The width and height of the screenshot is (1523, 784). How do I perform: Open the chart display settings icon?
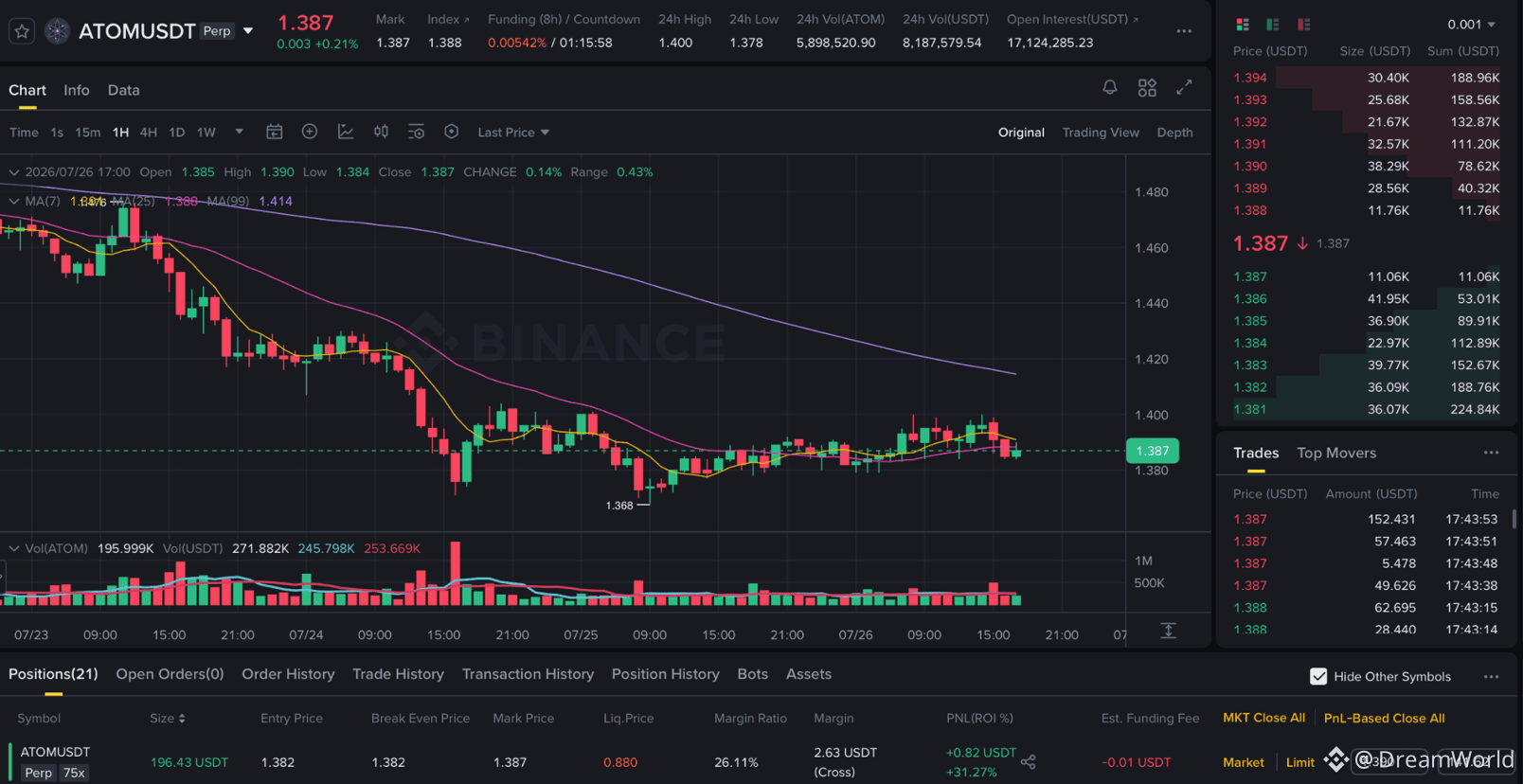click(x=416, y=132)
